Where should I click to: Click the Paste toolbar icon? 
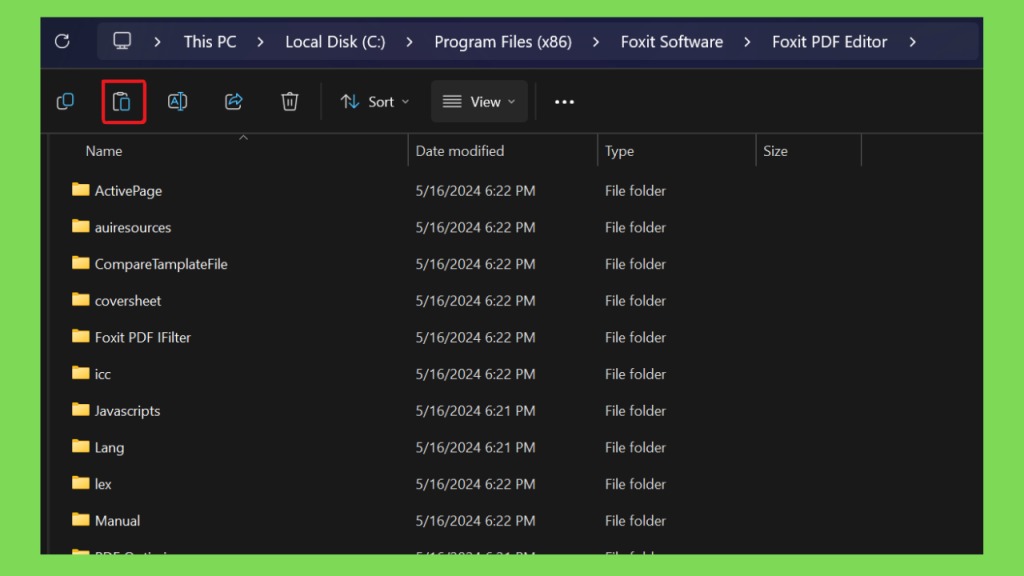click(x=121, y=102)
